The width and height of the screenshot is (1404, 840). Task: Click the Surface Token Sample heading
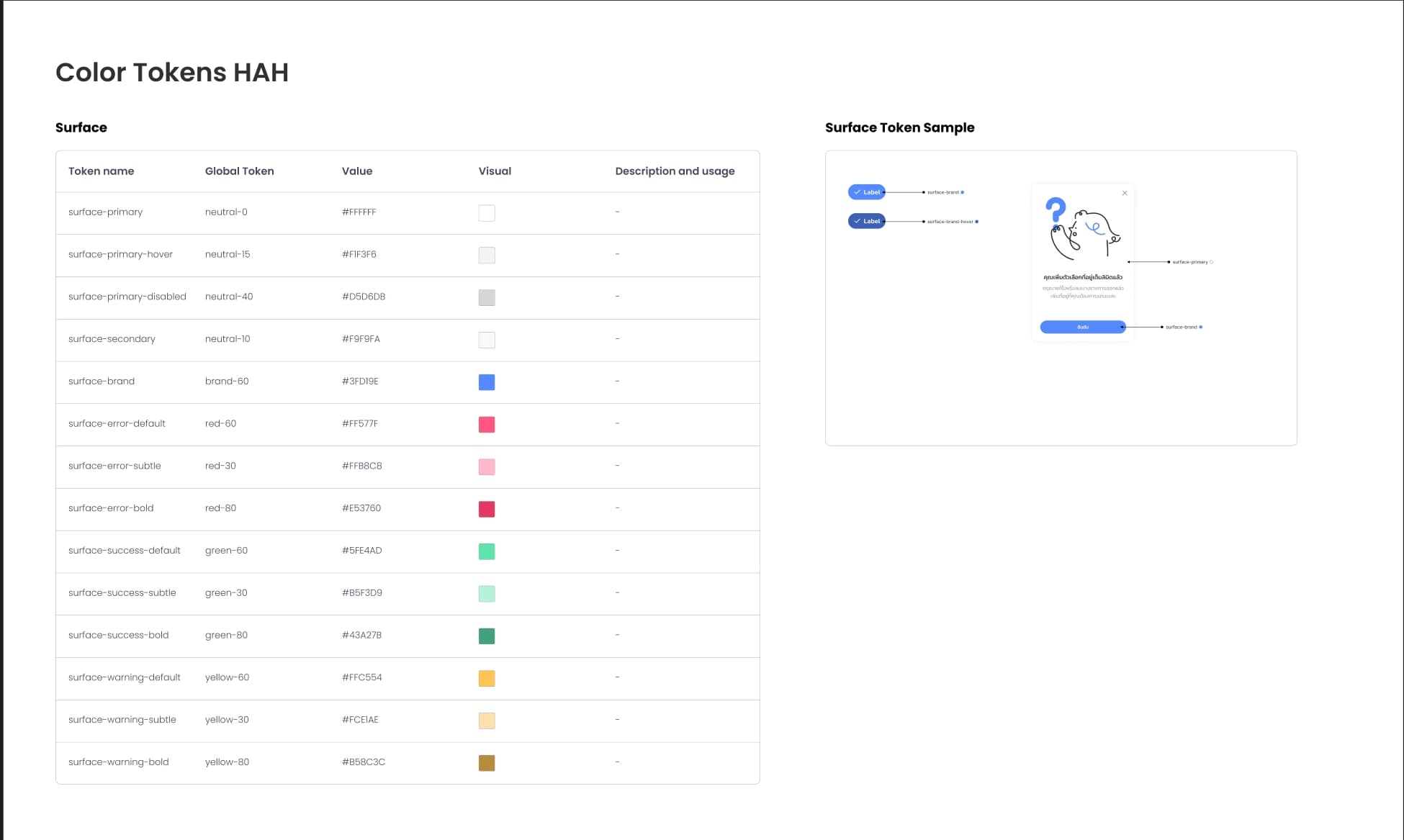tap(899, 127)
